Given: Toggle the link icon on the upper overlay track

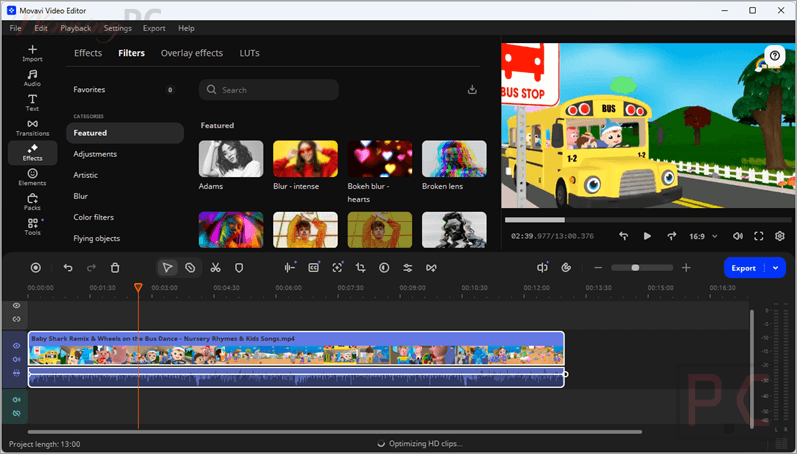Looking at the screenshot, I should [16, 319].
